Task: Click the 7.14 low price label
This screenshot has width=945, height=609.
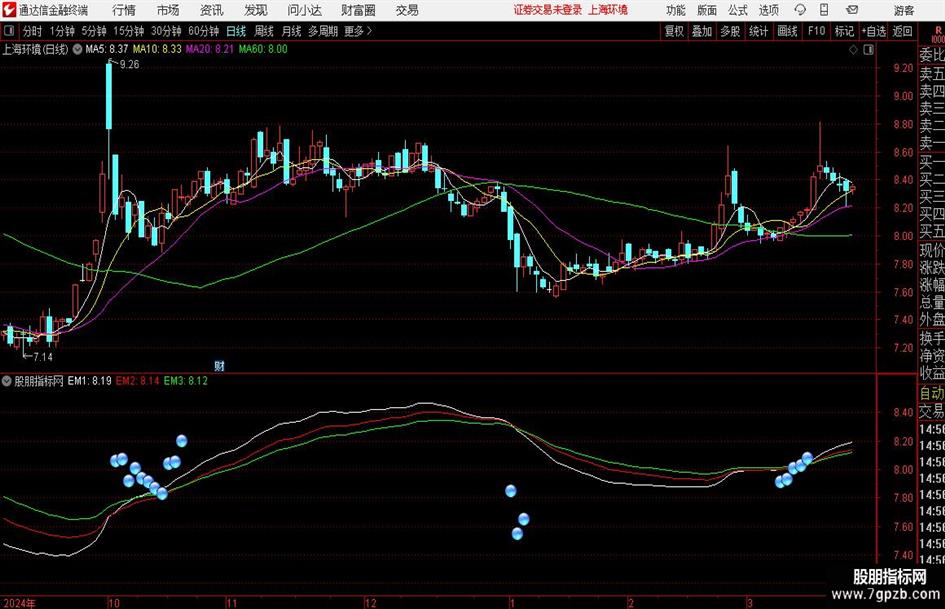Action: coord(43,357)
